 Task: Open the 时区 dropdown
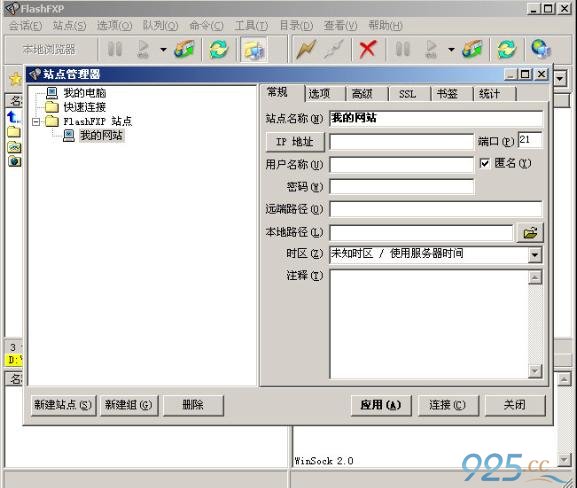(535, 254)
